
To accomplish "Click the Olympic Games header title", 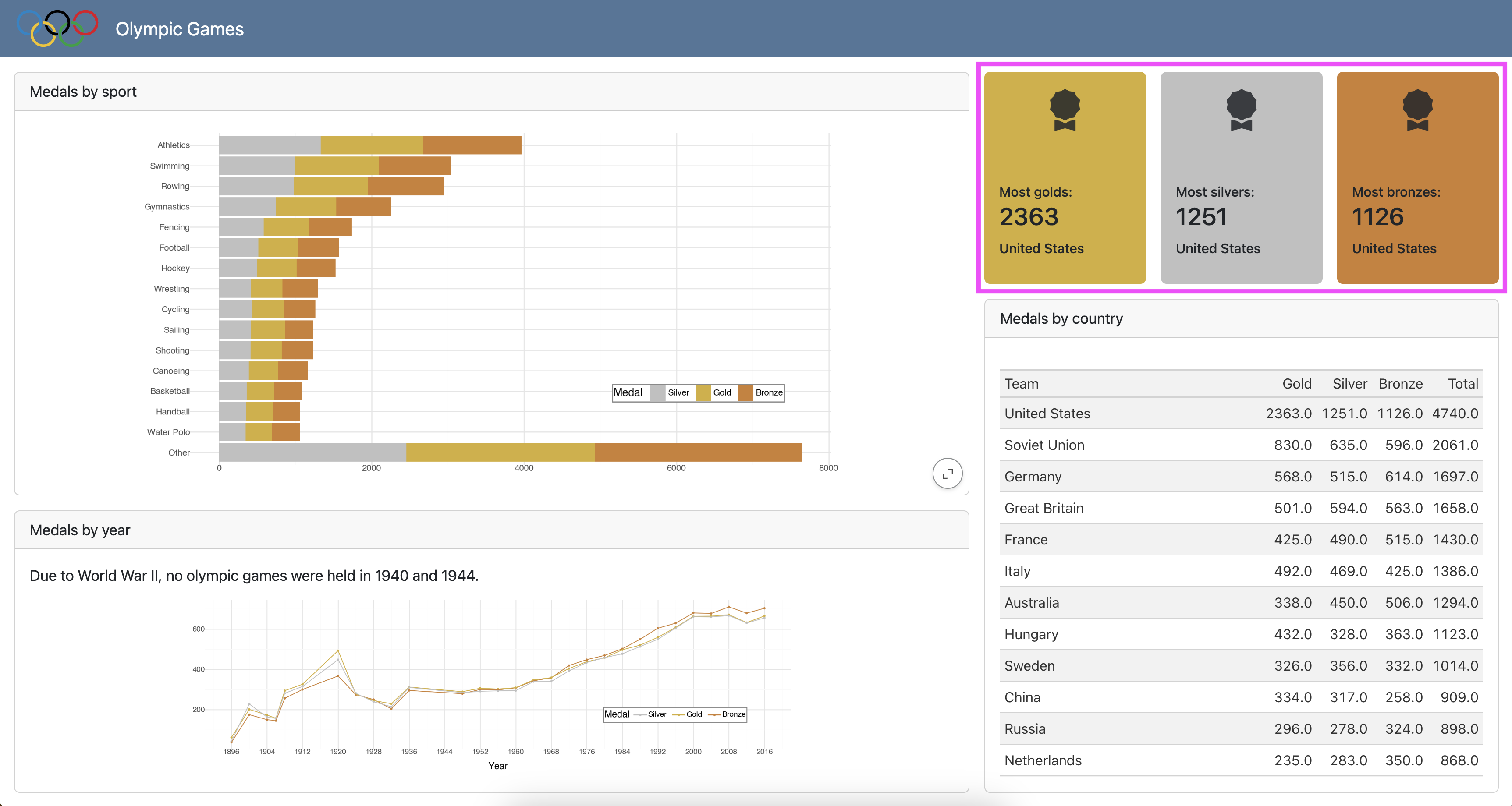I will coord(179,29).
